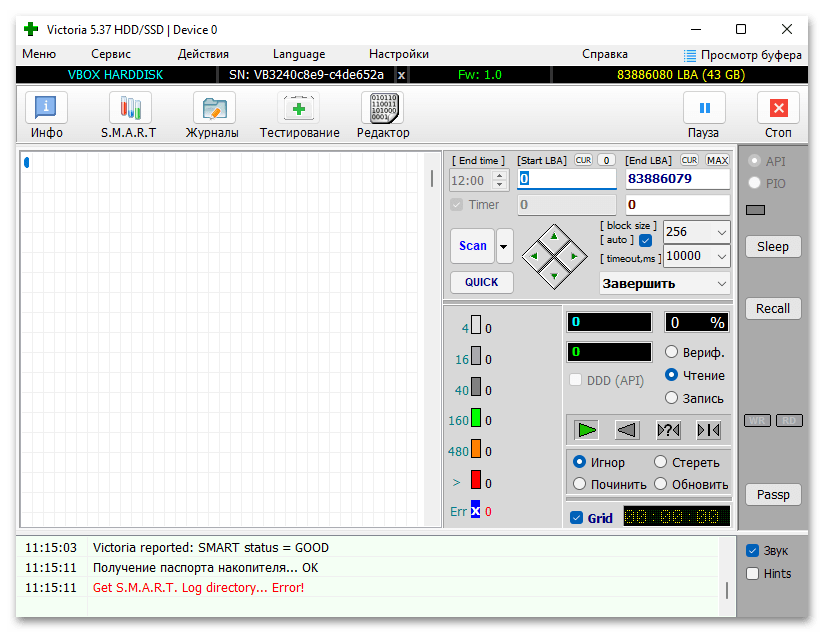Open the Инфо drive information icon
The width and height of the screenshot is (824, 633).
point(46,108)
